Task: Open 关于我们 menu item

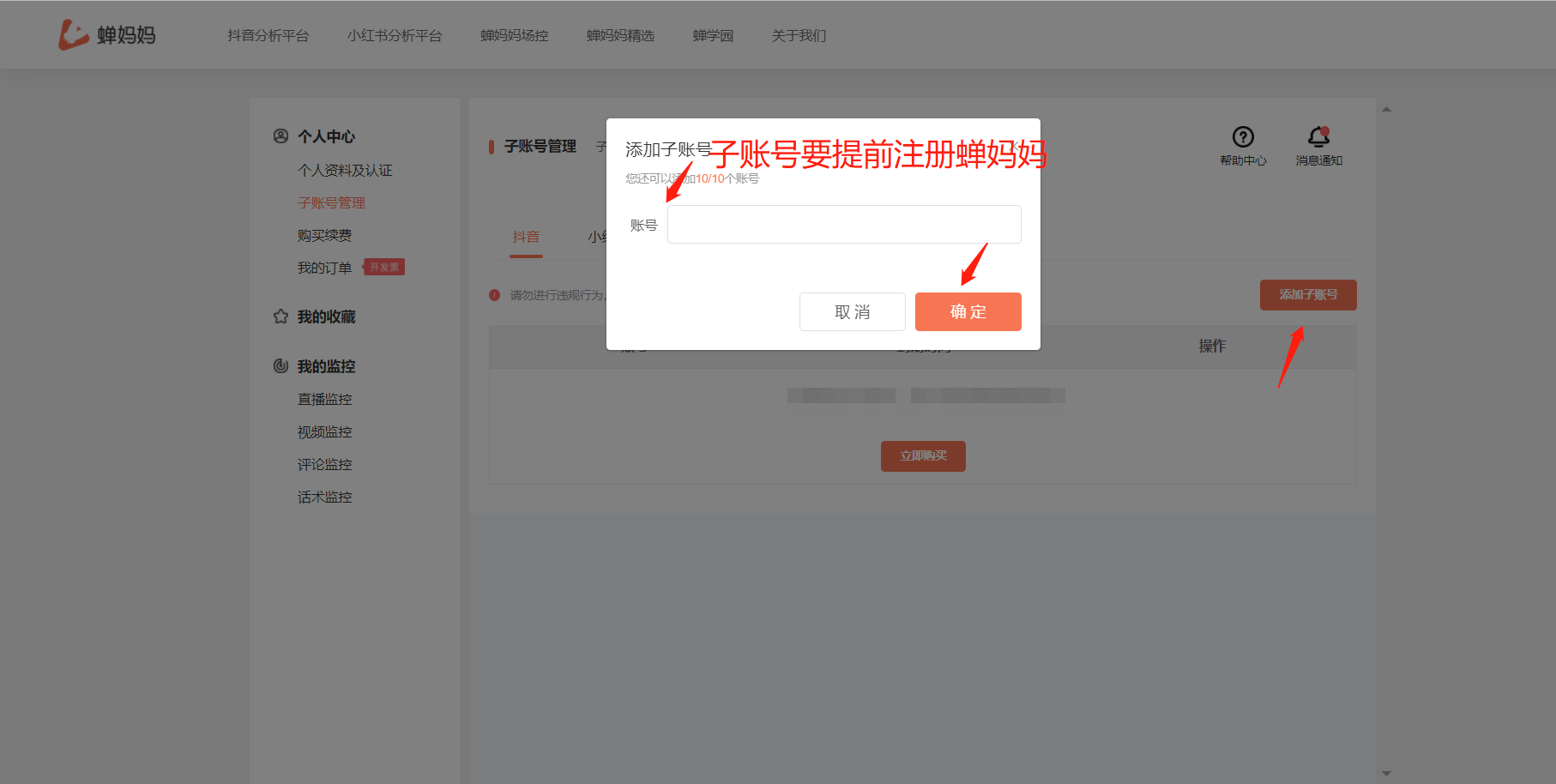Action: click(x=799, y=35)
